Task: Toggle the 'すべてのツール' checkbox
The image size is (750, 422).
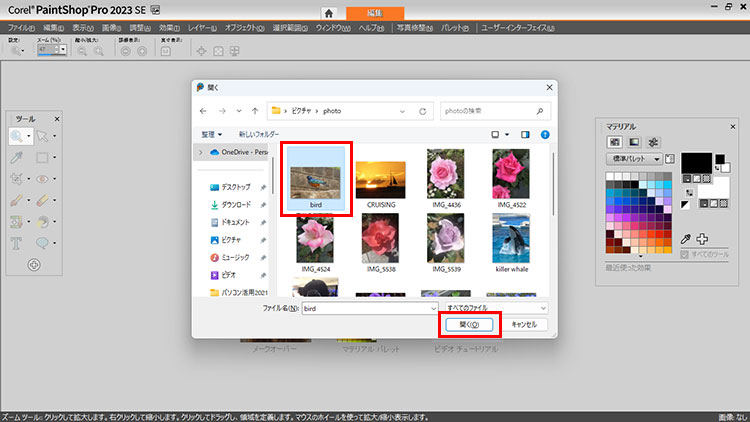Action: pyautogui.click(x=684, y=255)
